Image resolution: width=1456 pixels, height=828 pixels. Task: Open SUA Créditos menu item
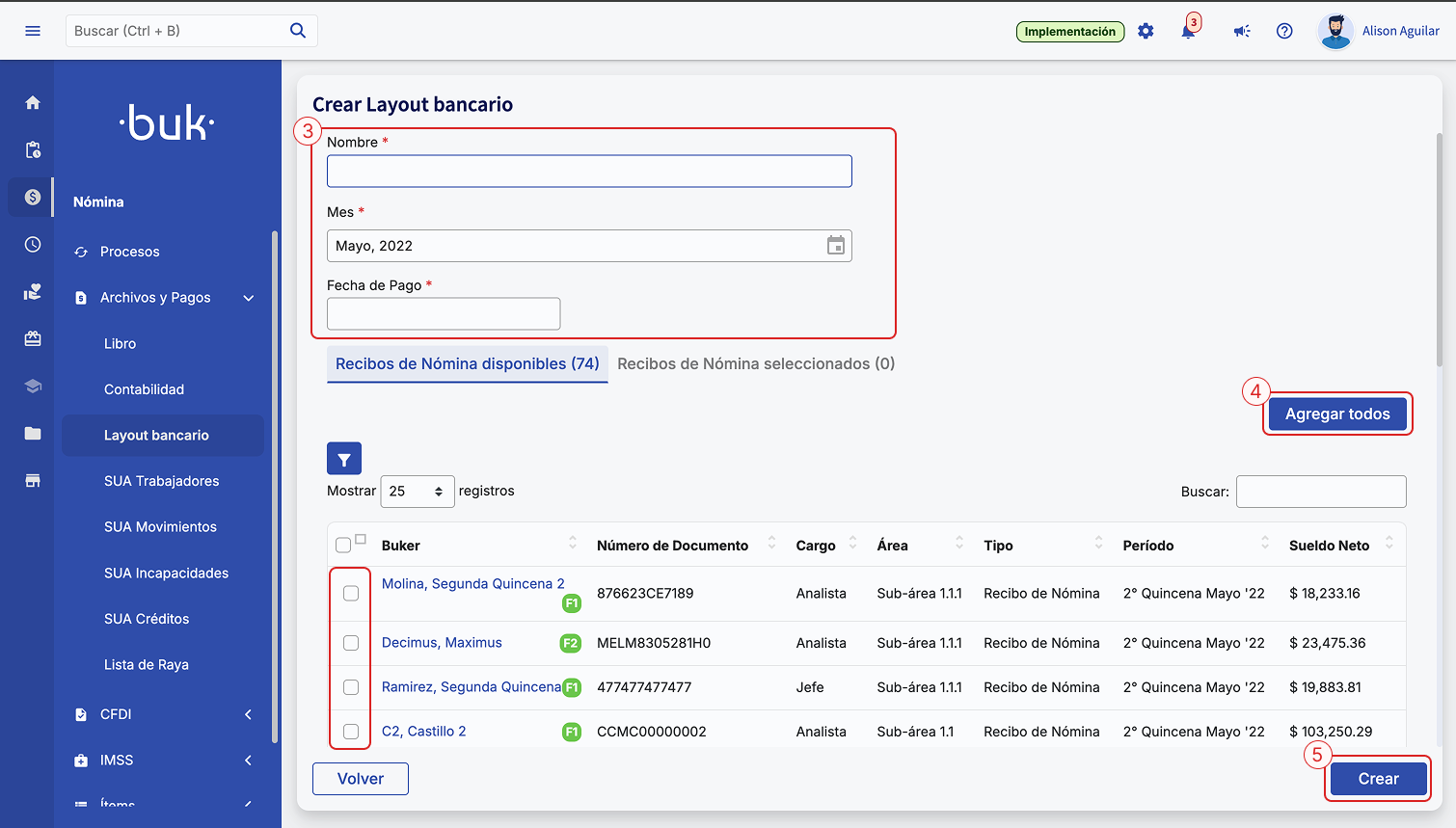click(147, 619)
